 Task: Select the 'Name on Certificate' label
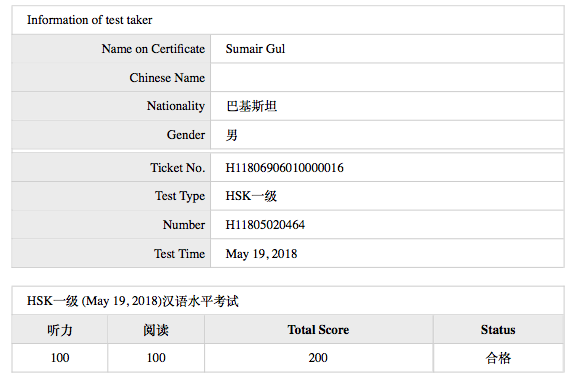click(x=153, y=49)
